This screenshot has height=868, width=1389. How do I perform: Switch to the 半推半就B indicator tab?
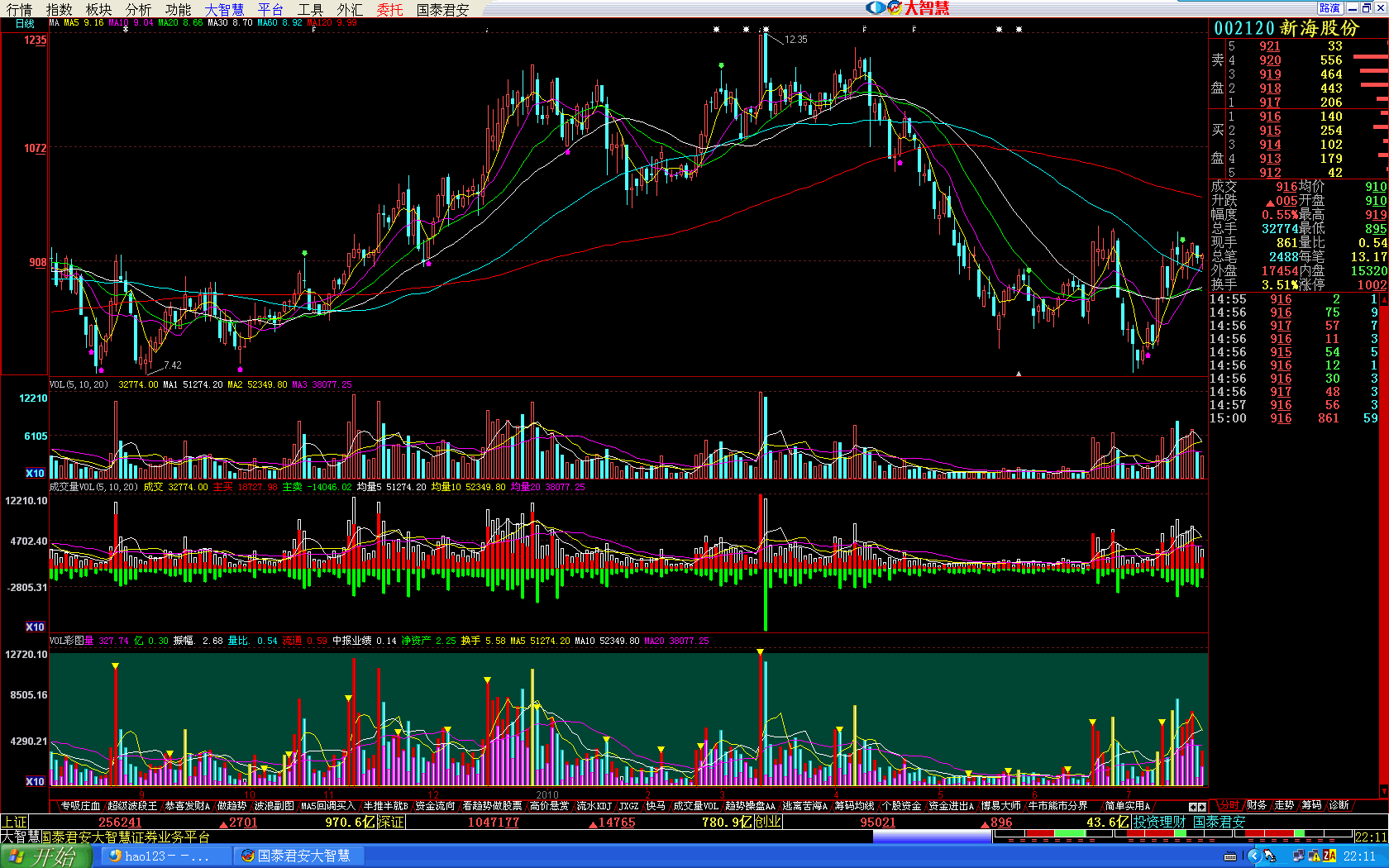tap(386, 806)
